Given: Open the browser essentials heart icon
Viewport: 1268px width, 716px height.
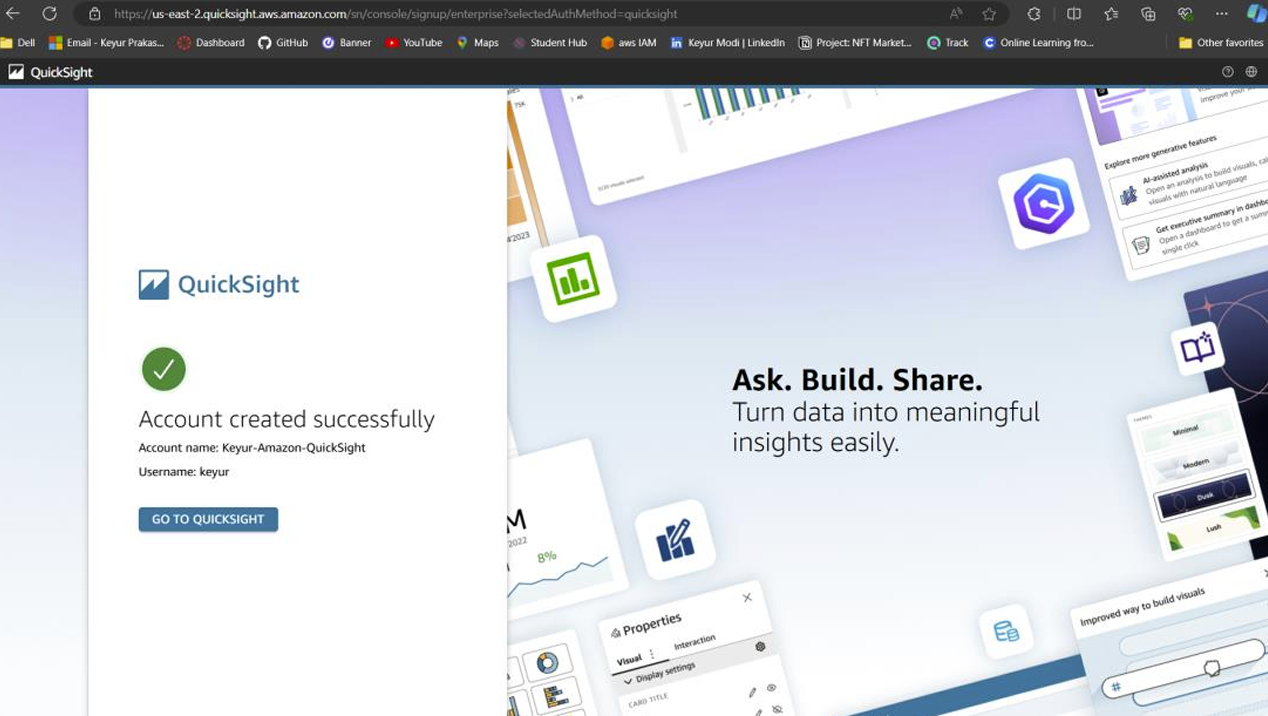Looking at the screenshot, I should pos(1185,14).
